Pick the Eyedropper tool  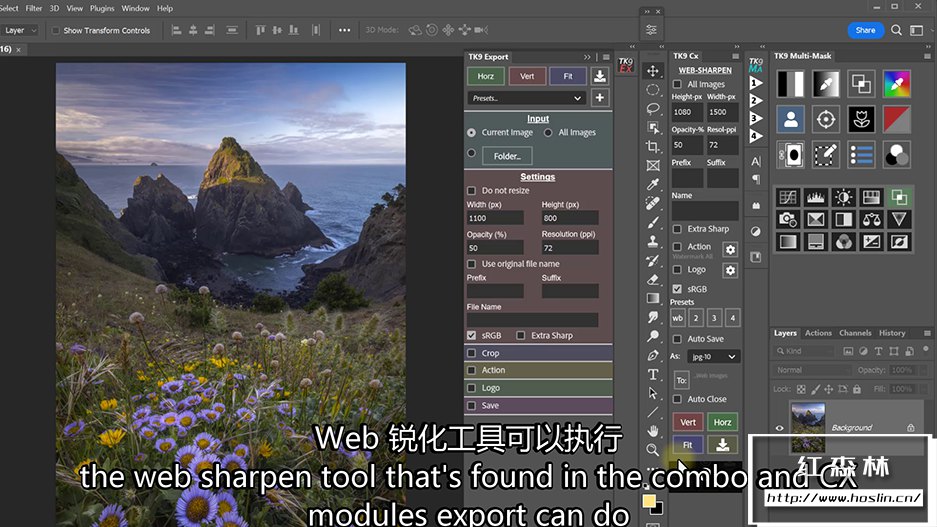coord(653,184)
